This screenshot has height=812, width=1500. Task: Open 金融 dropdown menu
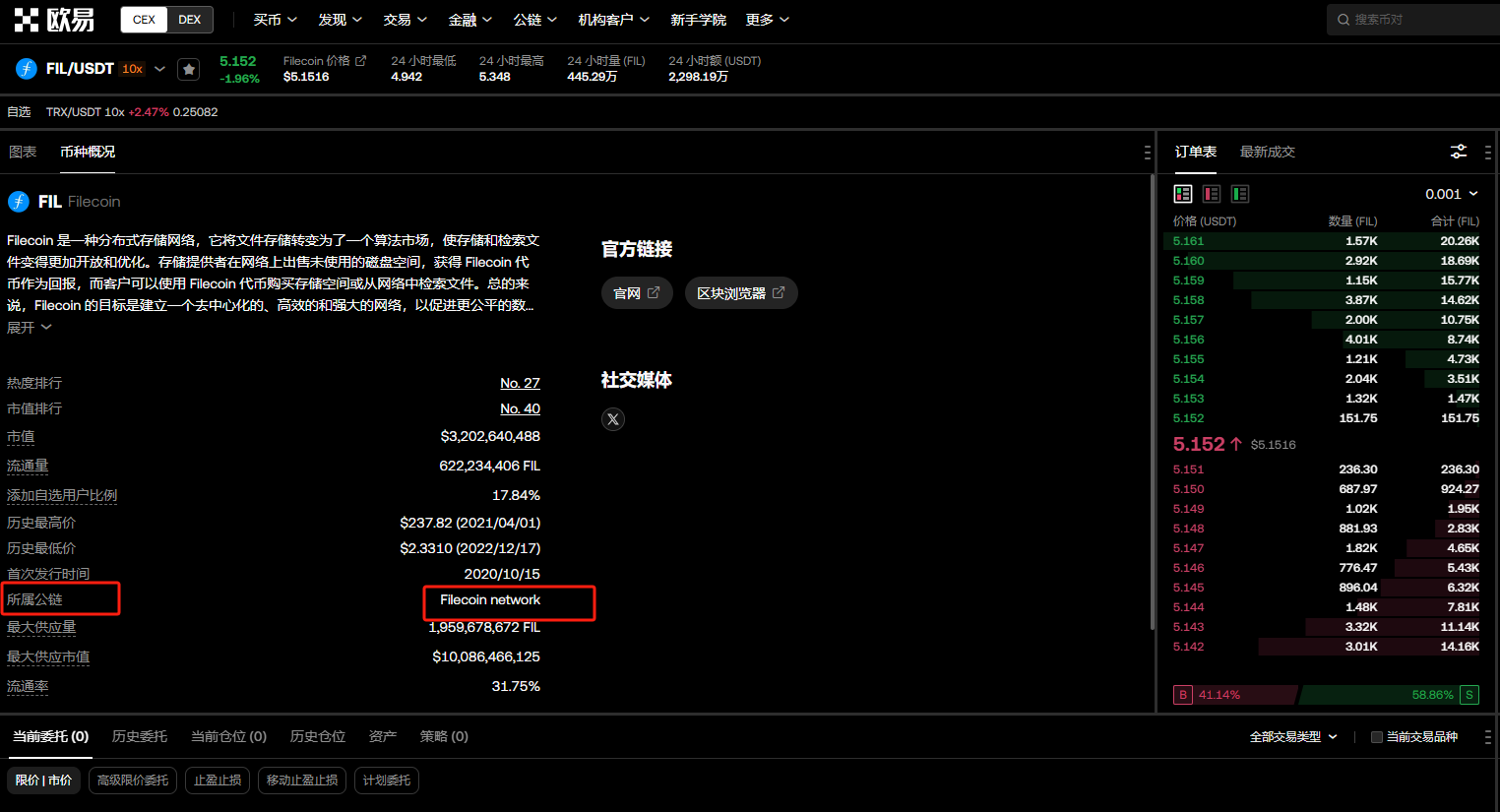(469, 20)
